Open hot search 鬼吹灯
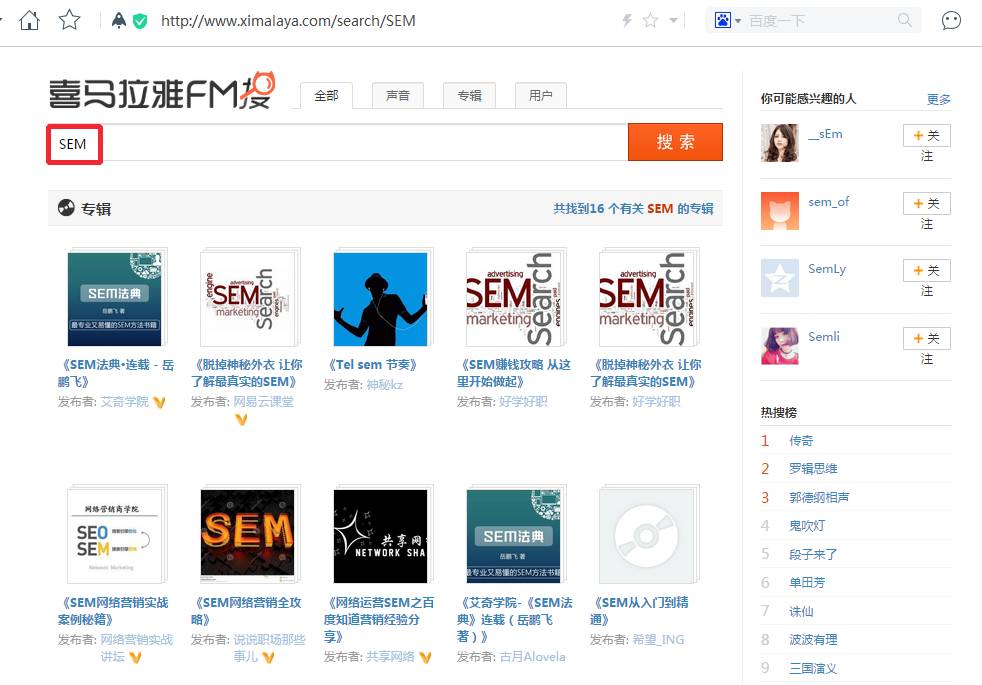982x685 pixels. pyautogui.click(x=807, y=526)
